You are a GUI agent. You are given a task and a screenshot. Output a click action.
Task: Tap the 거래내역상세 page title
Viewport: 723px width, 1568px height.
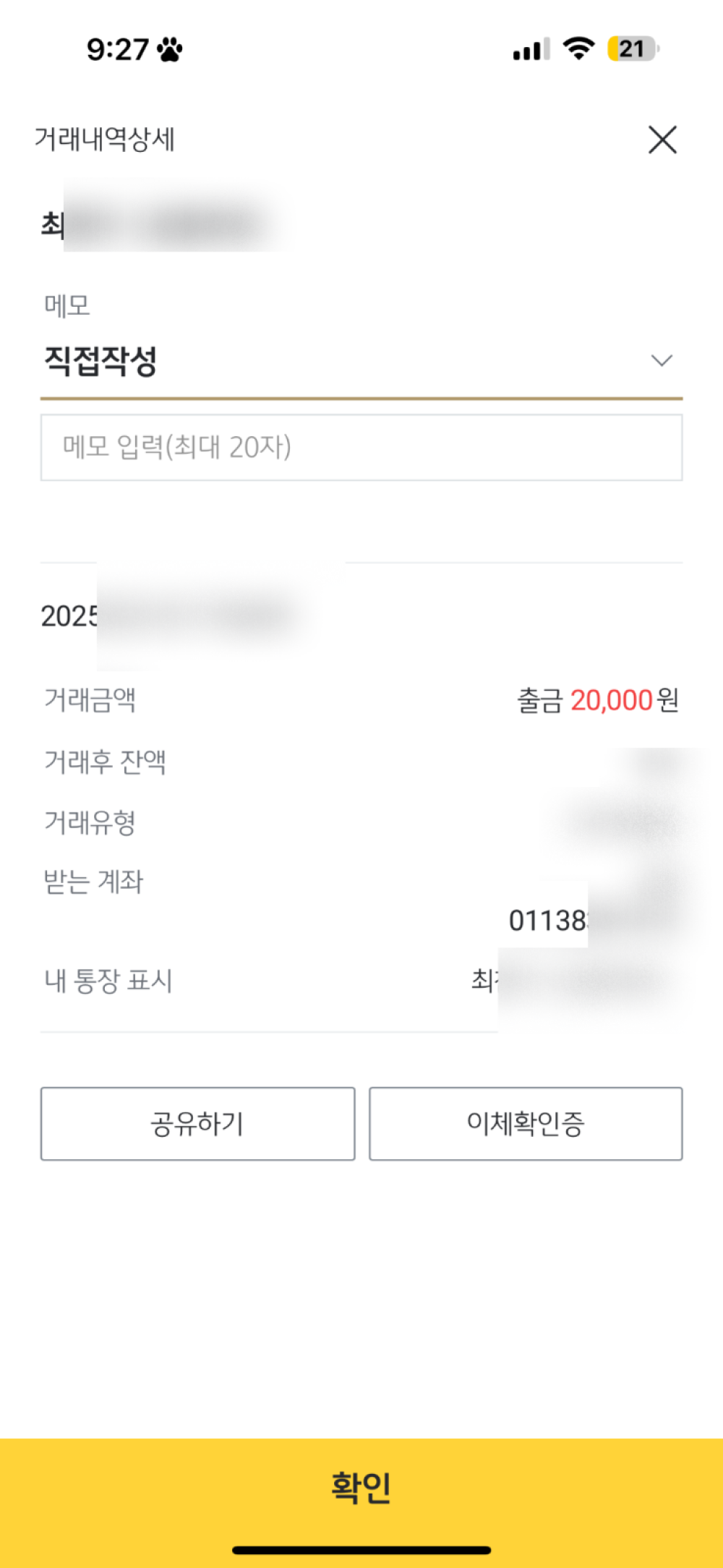105,139
